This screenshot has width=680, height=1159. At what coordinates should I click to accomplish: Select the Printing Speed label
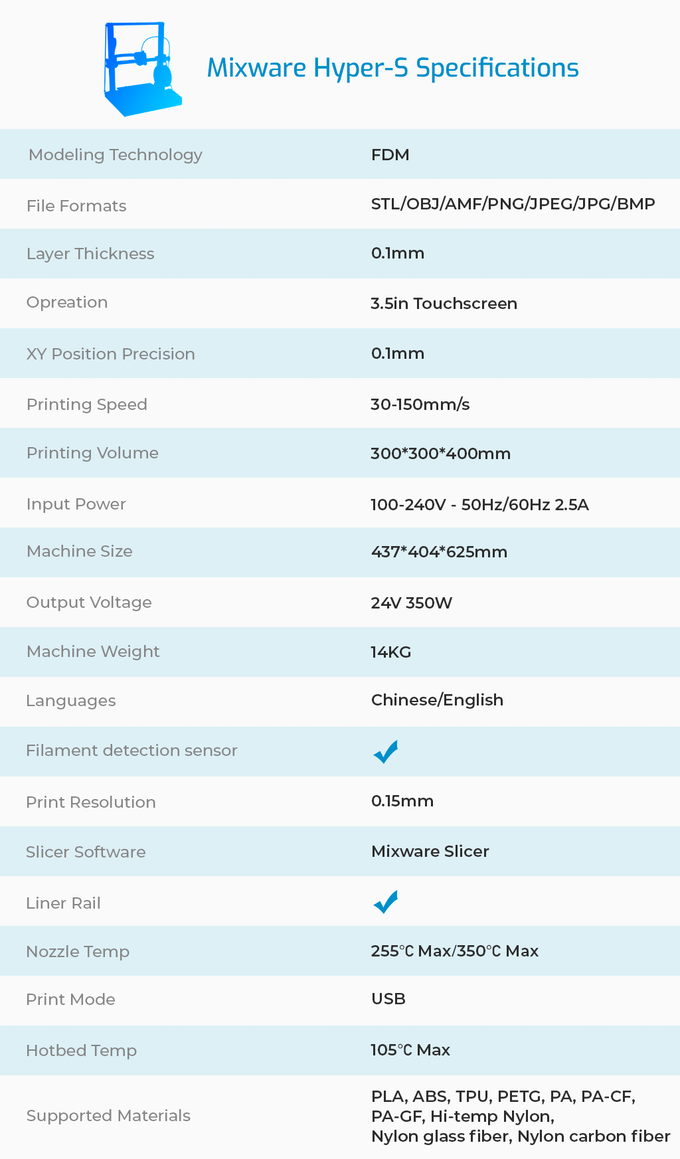tap(86, 404)
